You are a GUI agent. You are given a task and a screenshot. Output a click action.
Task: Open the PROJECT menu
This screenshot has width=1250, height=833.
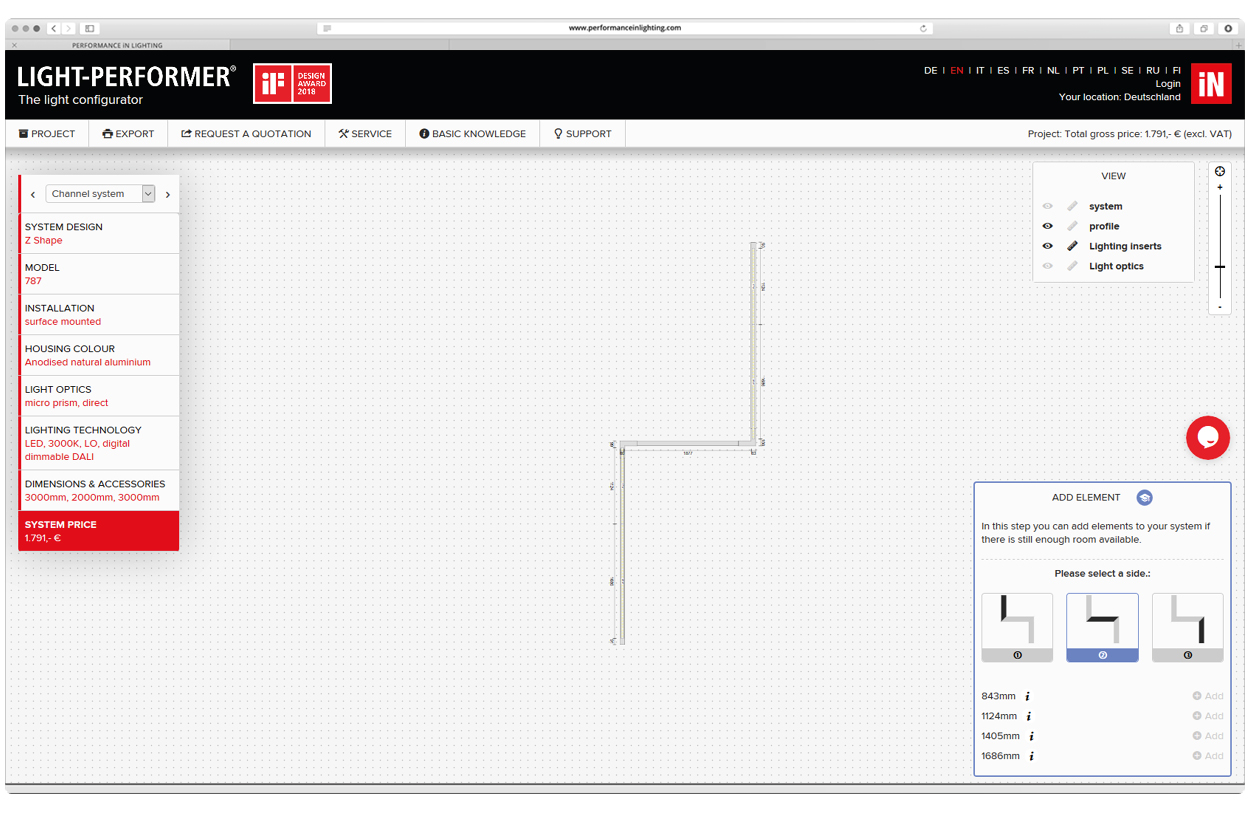[47, 134]
